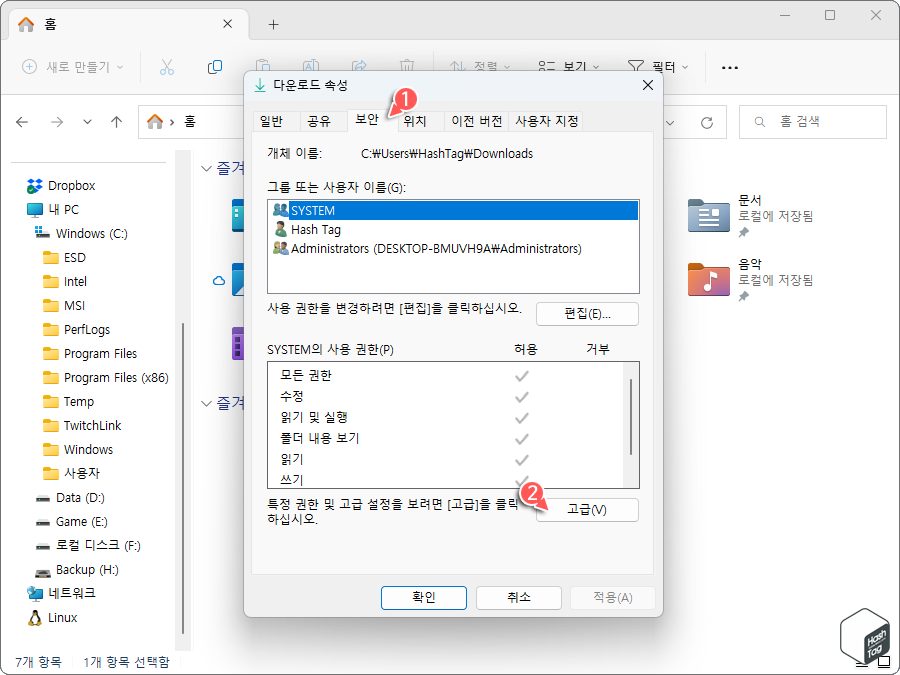Click the Delete (trash) toolbar icon
900x675 pixels.
pyautogui.click(x=406, y=67)
